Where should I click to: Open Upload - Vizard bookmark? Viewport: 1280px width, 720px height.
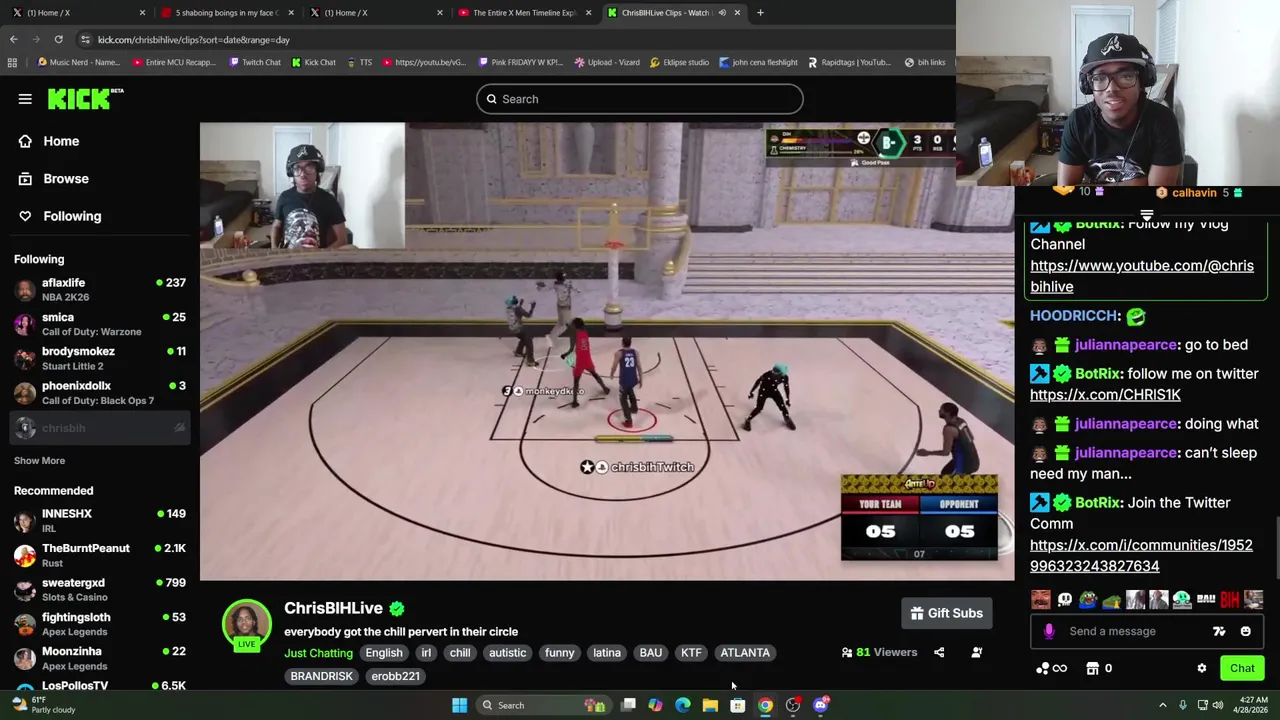click(x=607, y=62)
